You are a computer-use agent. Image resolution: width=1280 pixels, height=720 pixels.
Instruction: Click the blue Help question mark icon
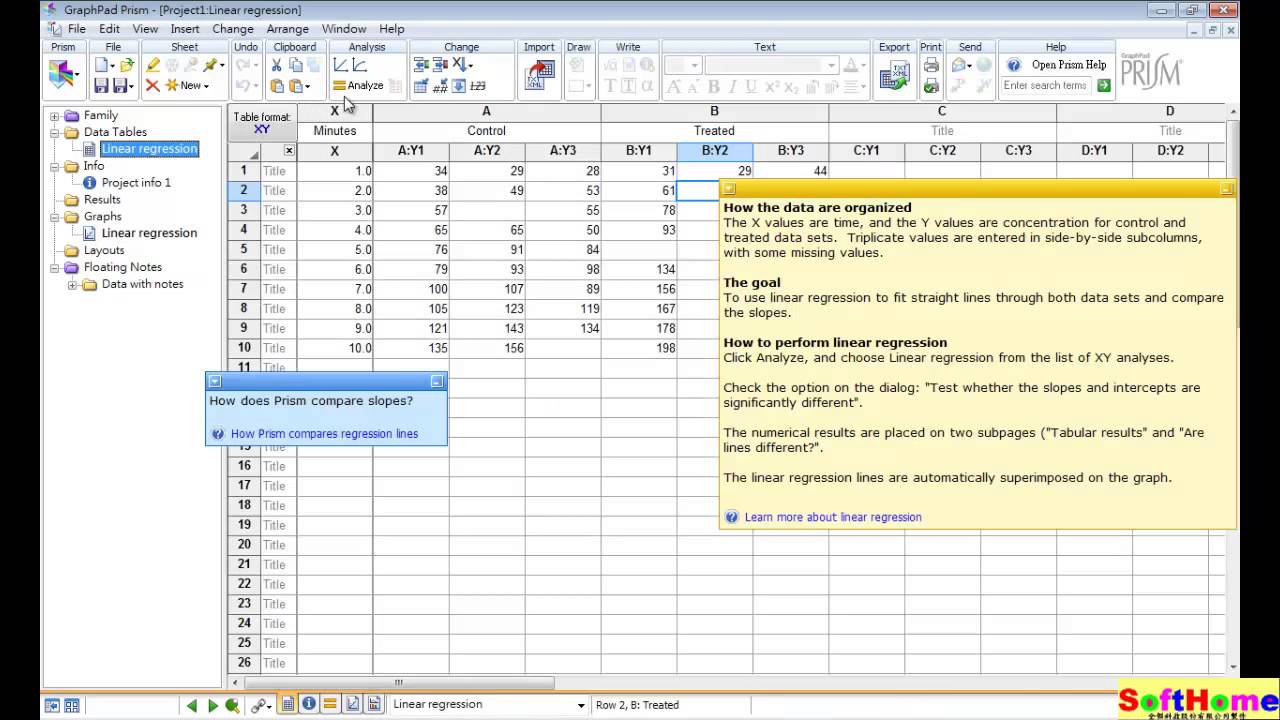tap(1014, 65)
